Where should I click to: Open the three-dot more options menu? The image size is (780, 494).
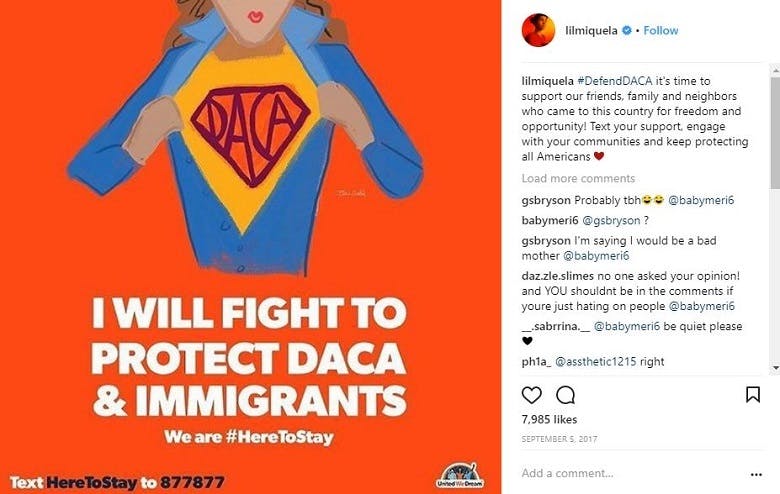click(756, 475)
